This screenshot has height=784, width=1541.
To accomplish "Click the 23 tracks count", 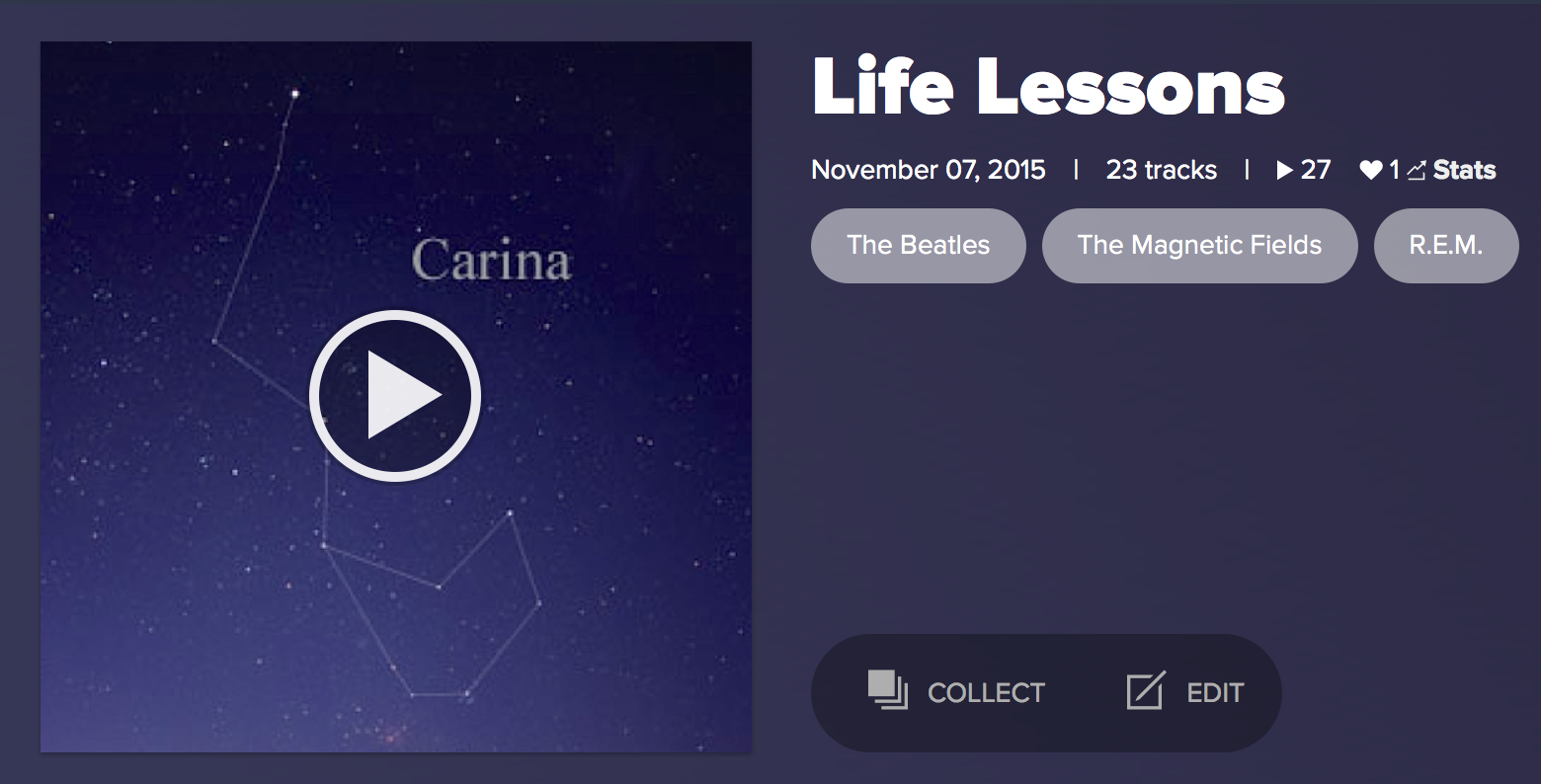I will (x=1161, y=170).
